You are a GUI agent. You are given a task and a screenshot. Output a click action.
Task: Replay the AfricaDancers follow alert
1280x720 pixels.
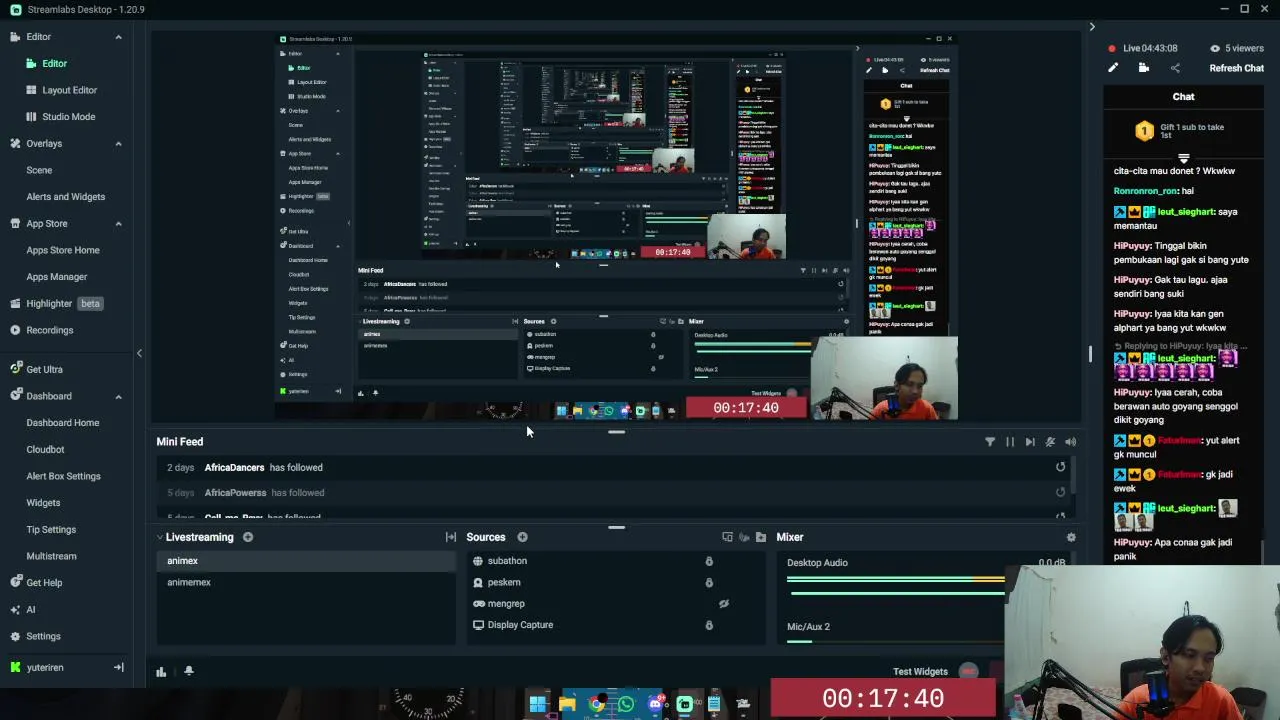(1061, 467)
